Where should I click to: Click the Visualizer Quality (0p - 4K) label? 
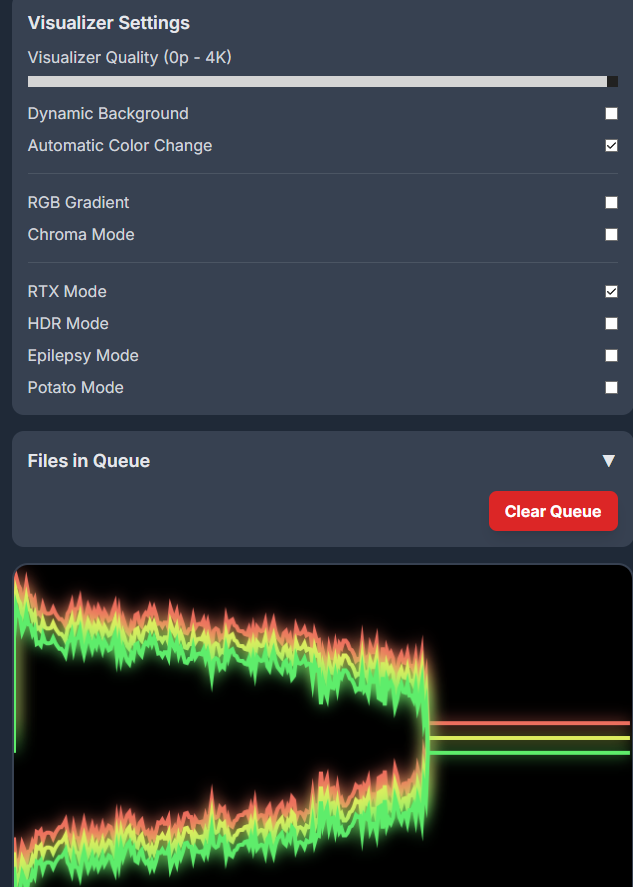tap(130, 58)
